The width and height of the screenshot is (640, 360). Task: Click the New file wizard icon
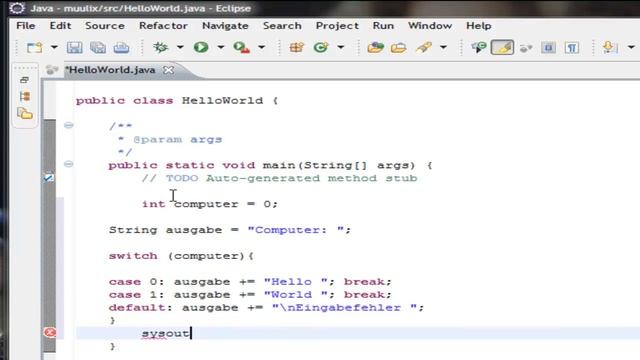click(34, 47)
